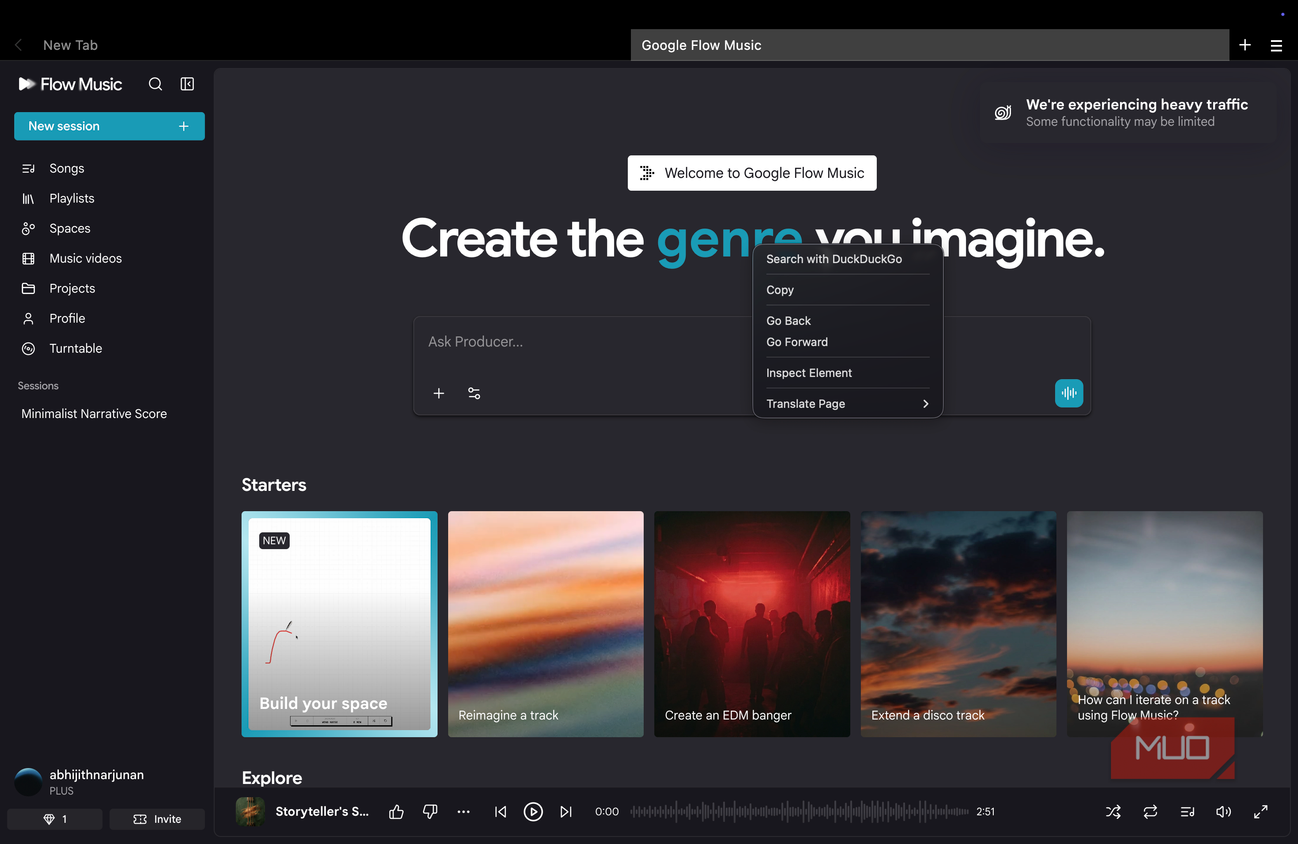Open Reimagine a track starter card
The height and width of the screenshot is (844, 1298).
pos(546,624)
